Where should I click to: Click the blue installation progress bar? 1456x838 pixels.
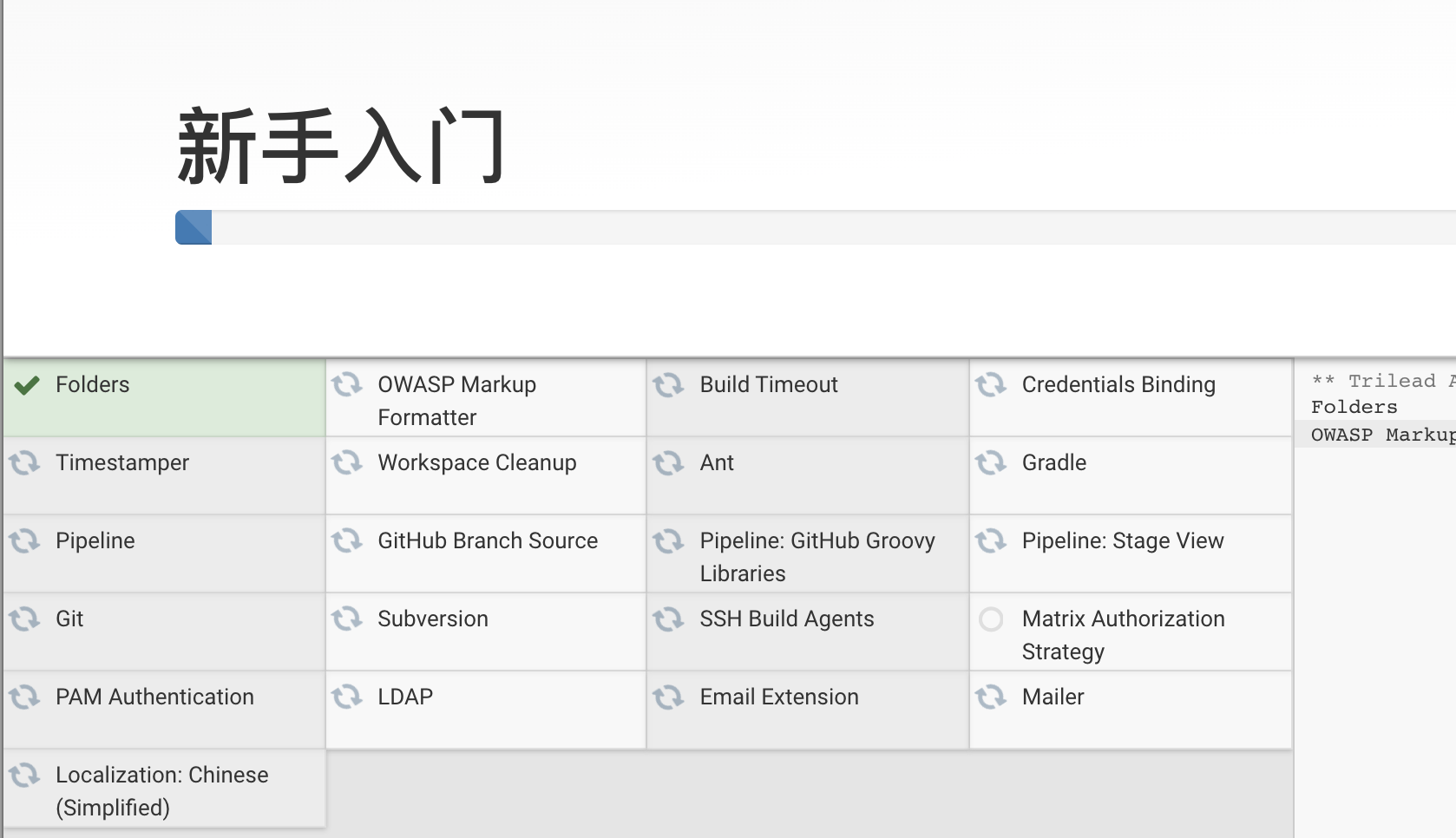coord(193,227)
